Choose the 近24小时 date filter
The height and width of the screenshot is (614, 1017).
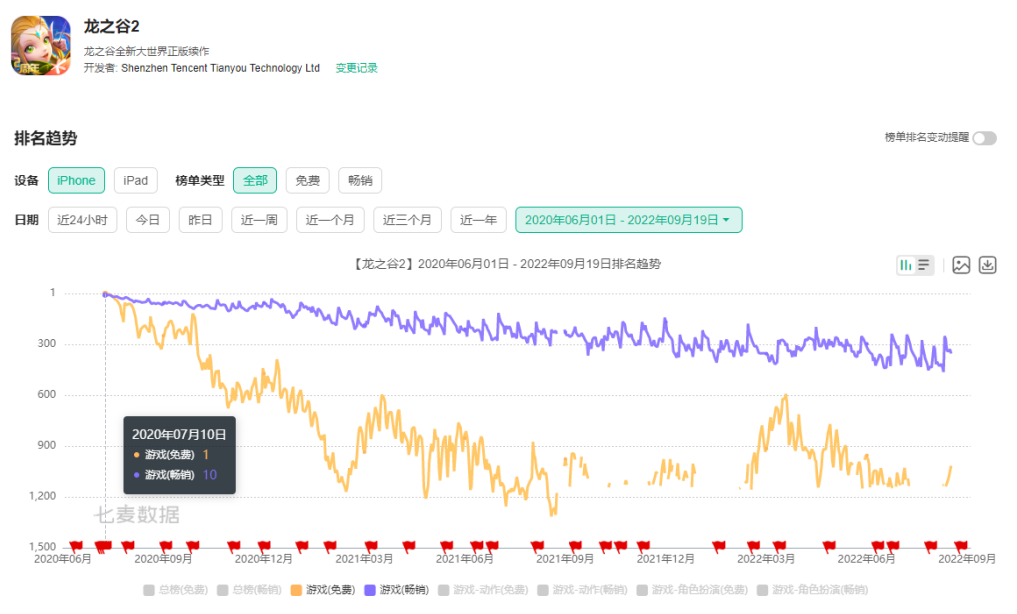tap(82, 220)
